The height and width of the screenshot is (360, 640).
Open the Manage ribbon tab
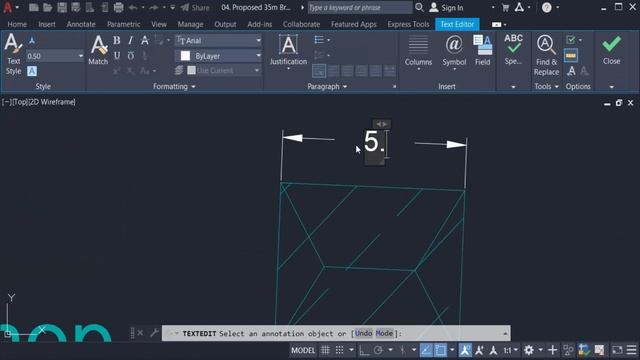[190, 24]
